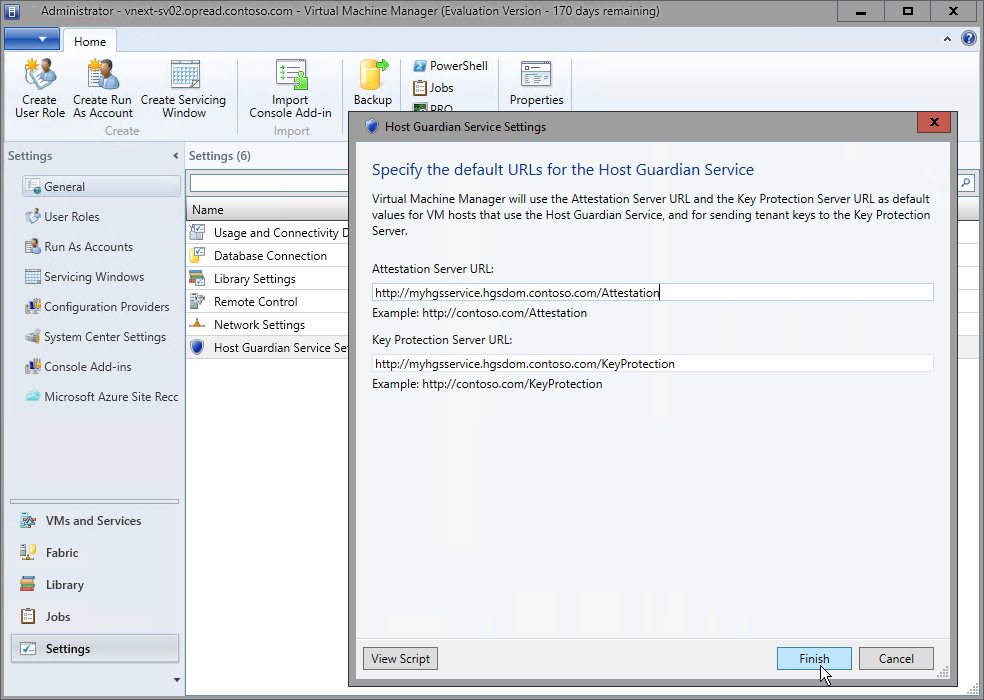Image resolution: width=984 pixels, height=700 pixels.
Task: Click the Attestation Server URL field
Action: (x=650, y=292)
